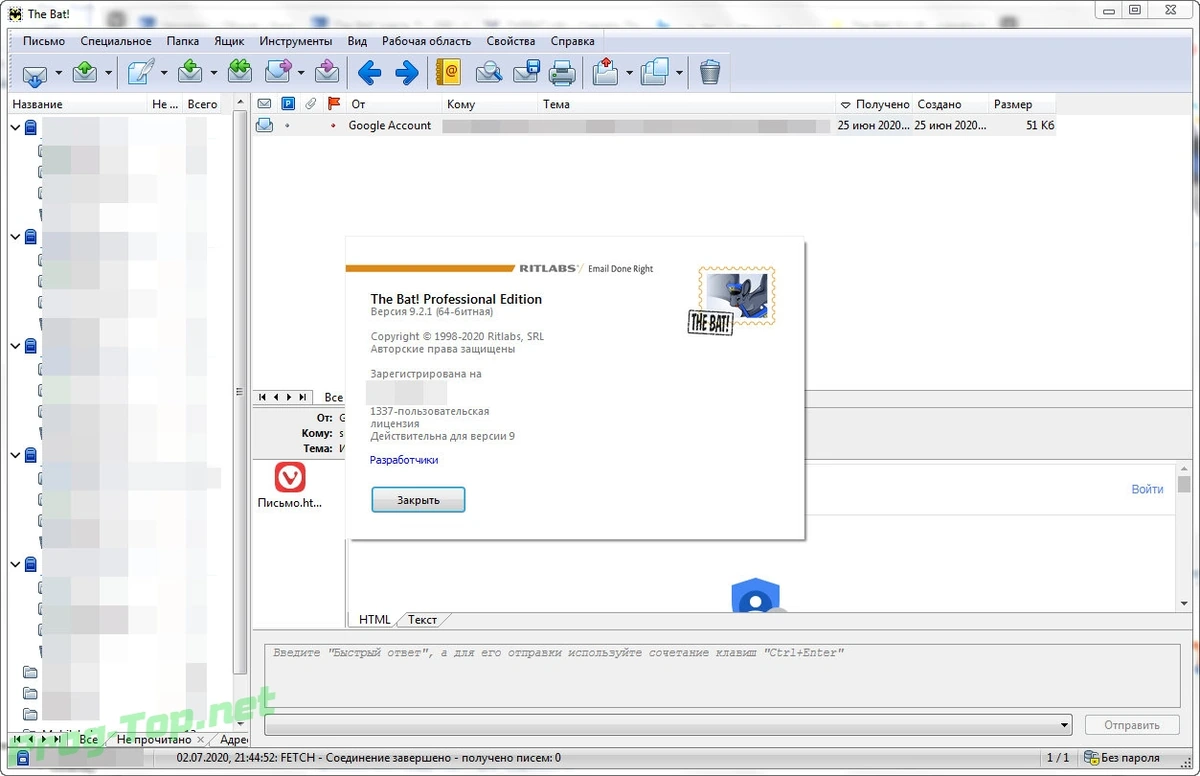Open the Специальное menu
The width and height of the screenshot is (1200, 776).
(x=116, y=41)
